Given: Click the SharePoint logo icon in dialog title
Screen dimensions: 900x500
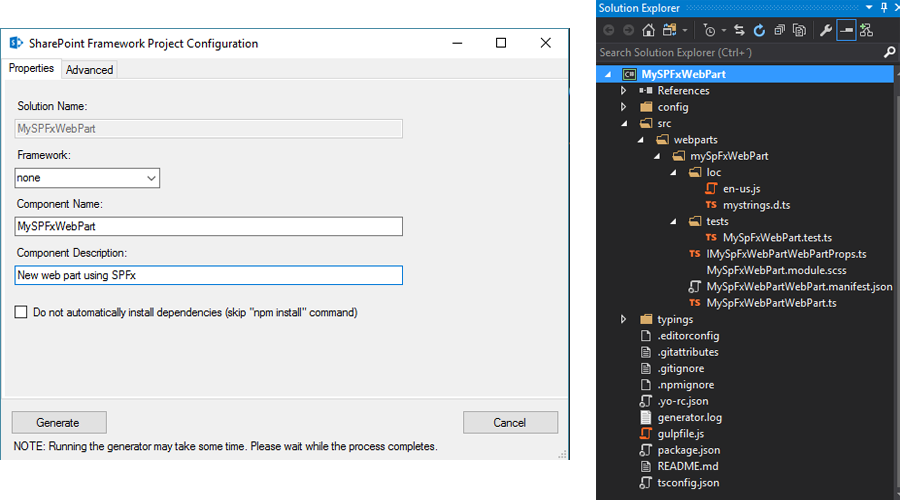Looking at the screenshot, I should 16,43.
